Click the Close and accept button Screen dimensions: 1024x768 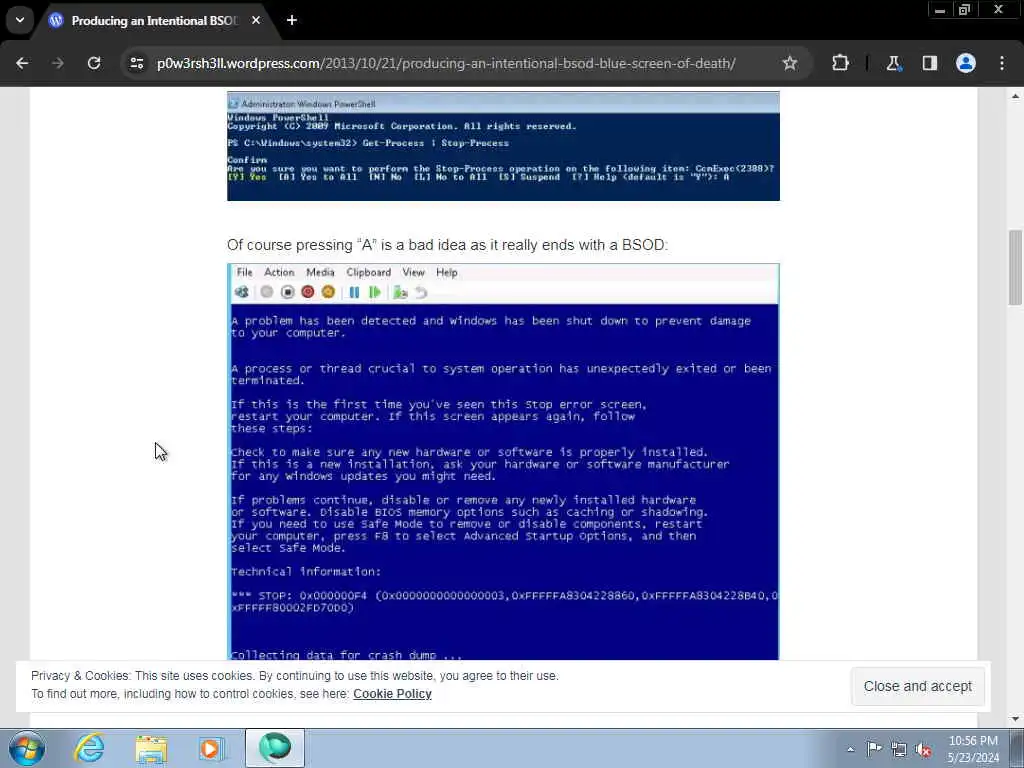[x=918, y=686]
